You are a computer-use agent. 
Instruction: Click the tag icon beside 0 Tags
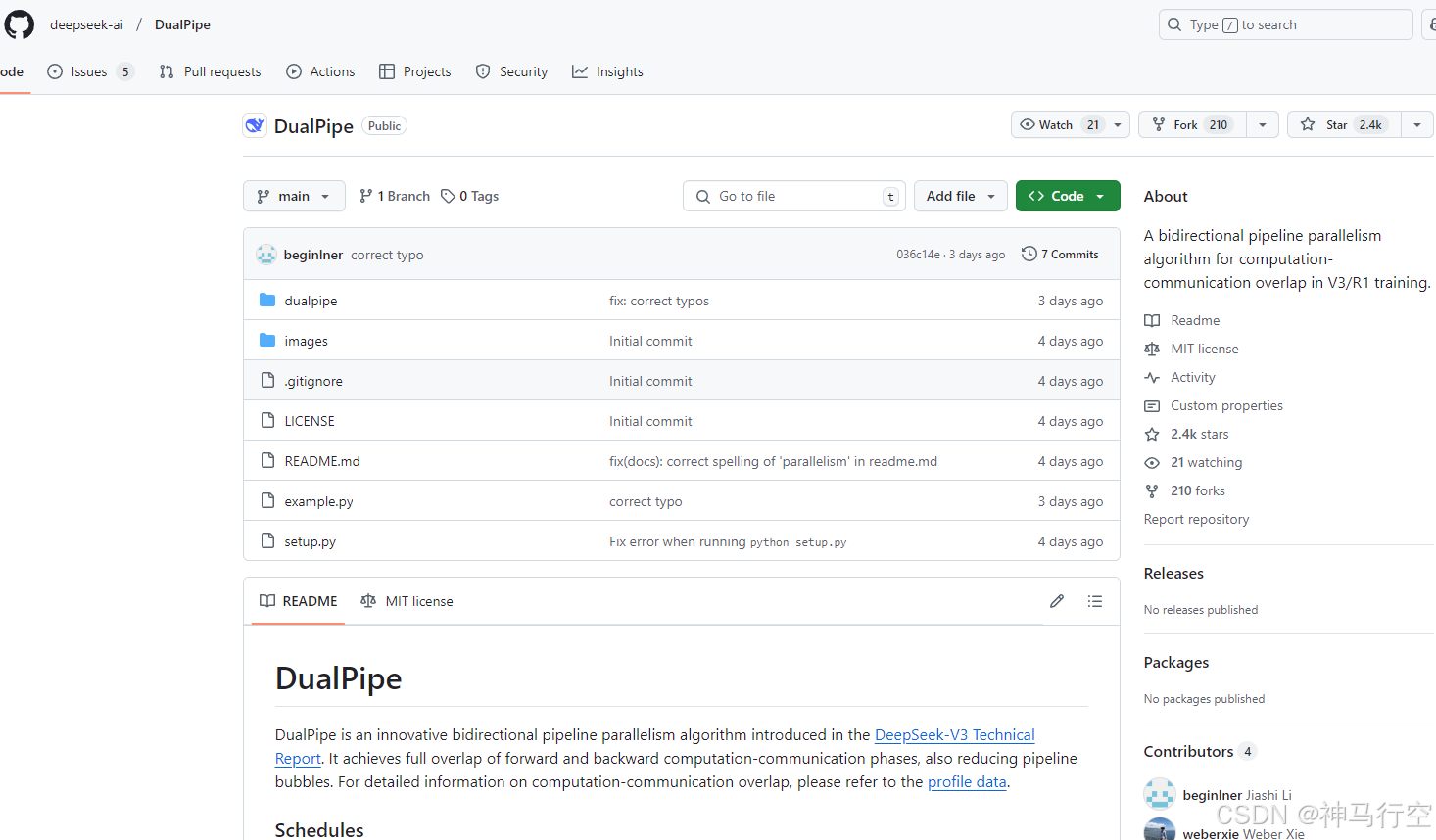click(x=448, y=196)
